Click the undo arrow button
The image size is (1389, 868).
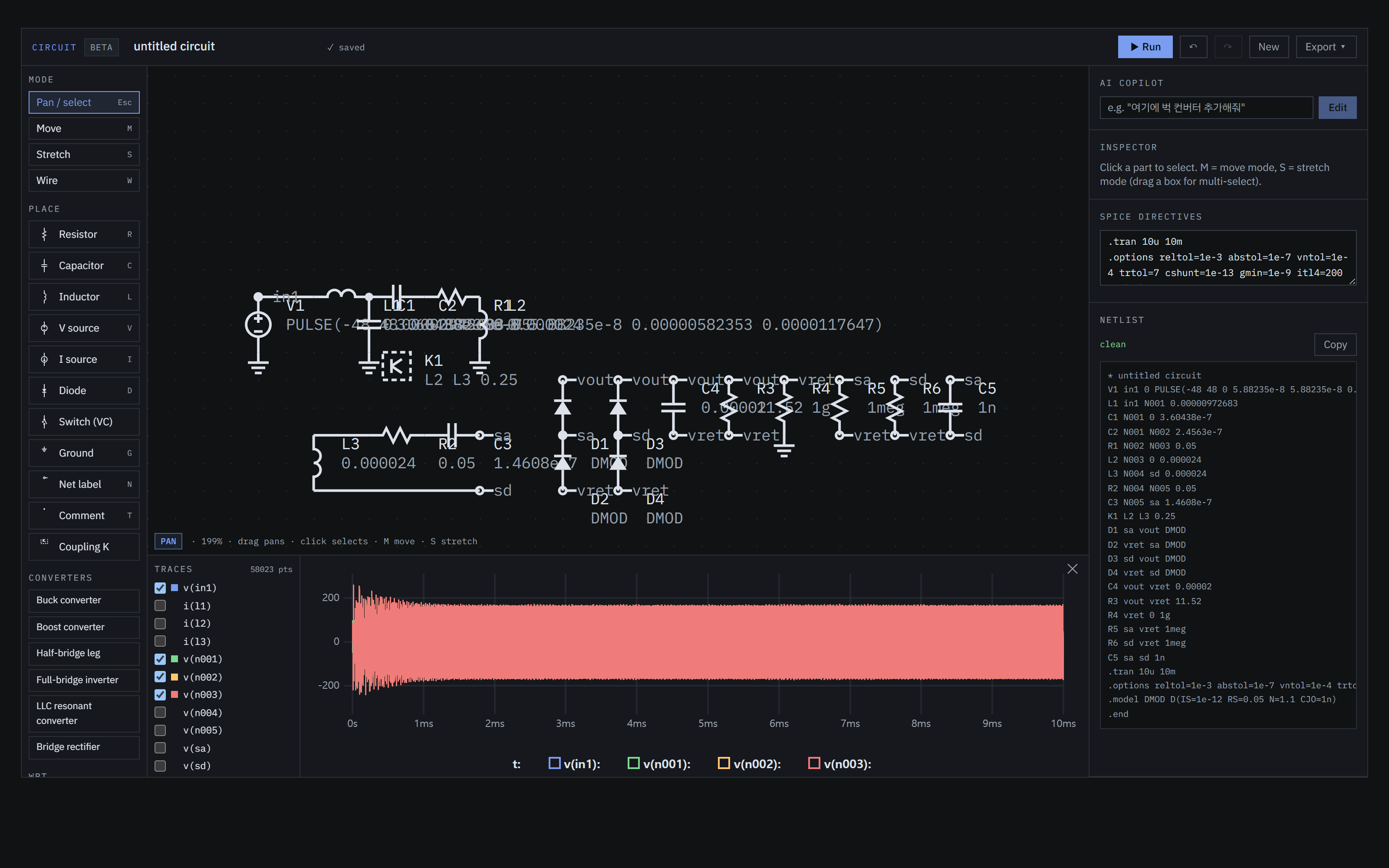coord(1193,47)
